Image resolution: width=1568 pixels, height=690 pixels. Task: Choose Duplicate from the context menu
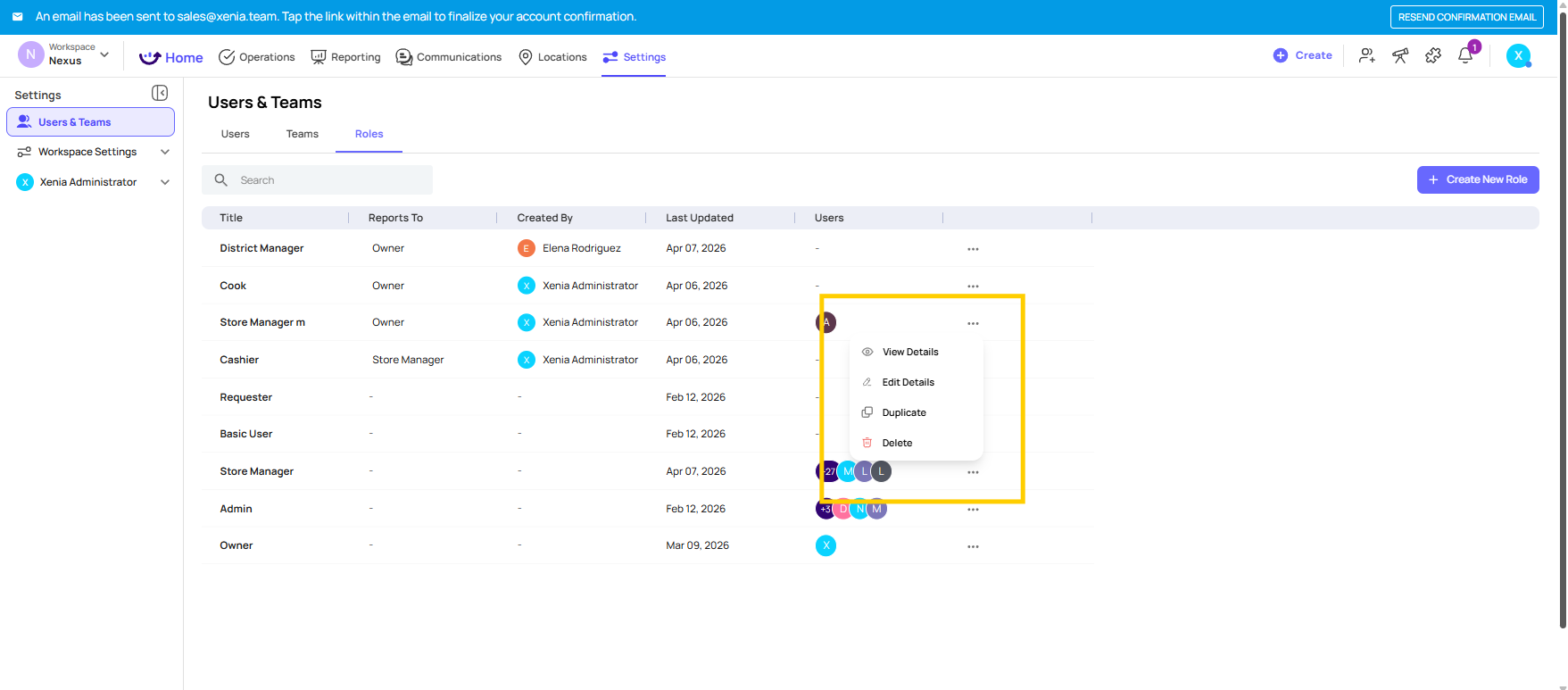[x=903, y=412]
